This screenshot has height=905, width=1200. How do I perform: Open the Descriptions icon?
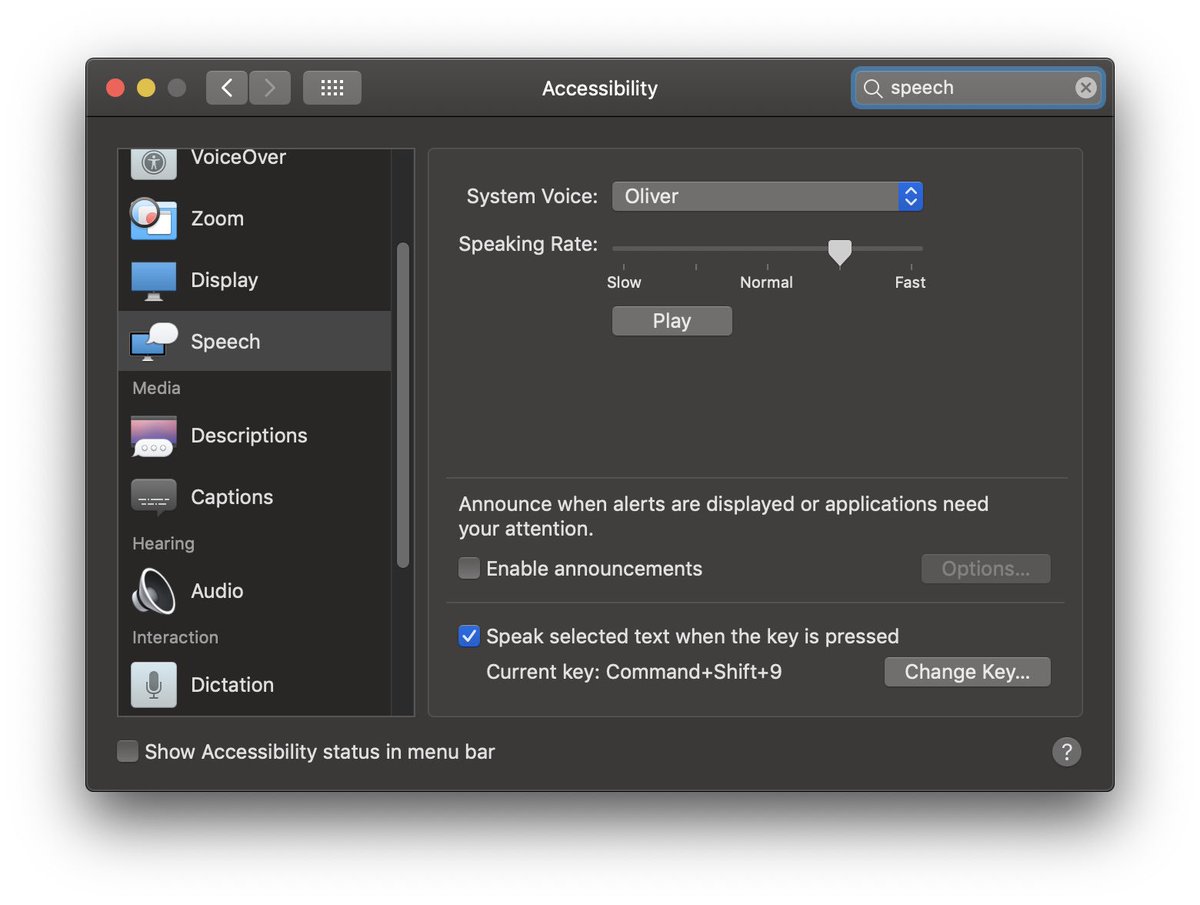pos(153,436)
